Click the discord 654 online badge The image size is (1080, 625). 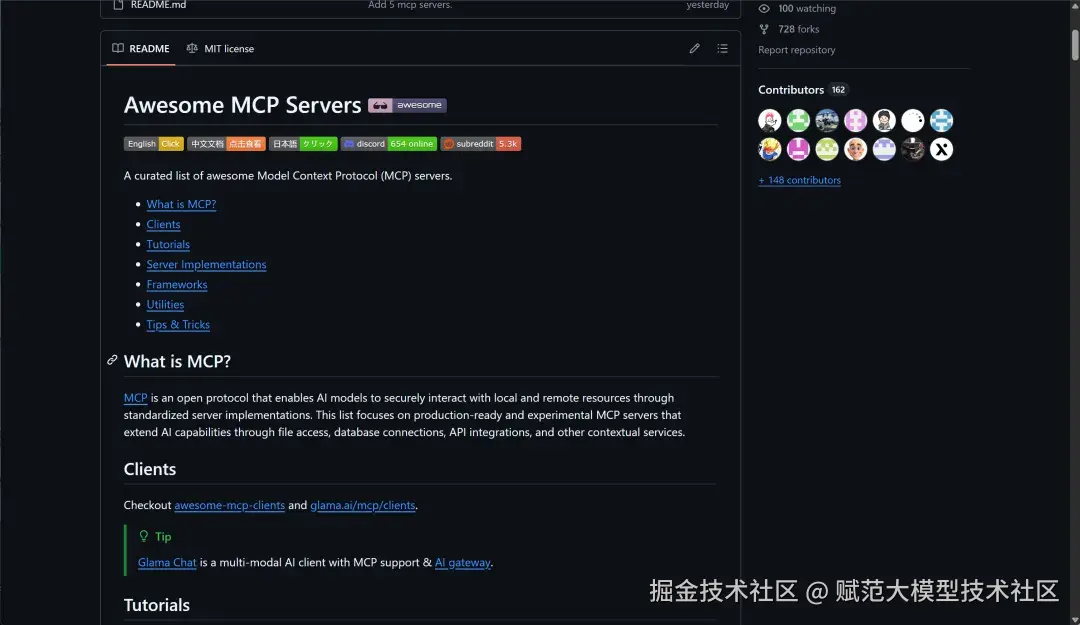coord(388,144)
